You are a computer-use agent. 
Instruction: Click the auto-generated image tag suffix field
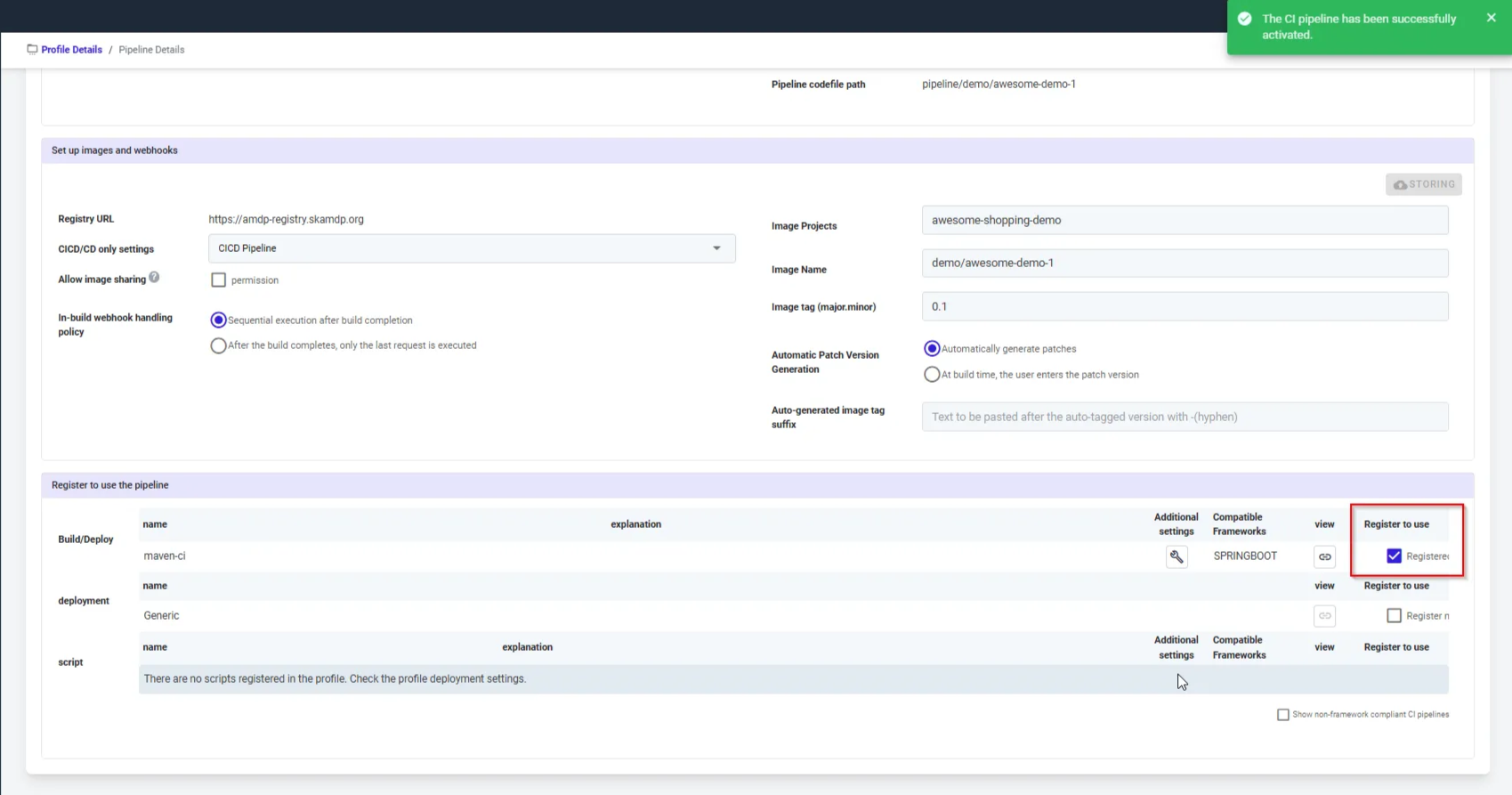[1185, 417]
